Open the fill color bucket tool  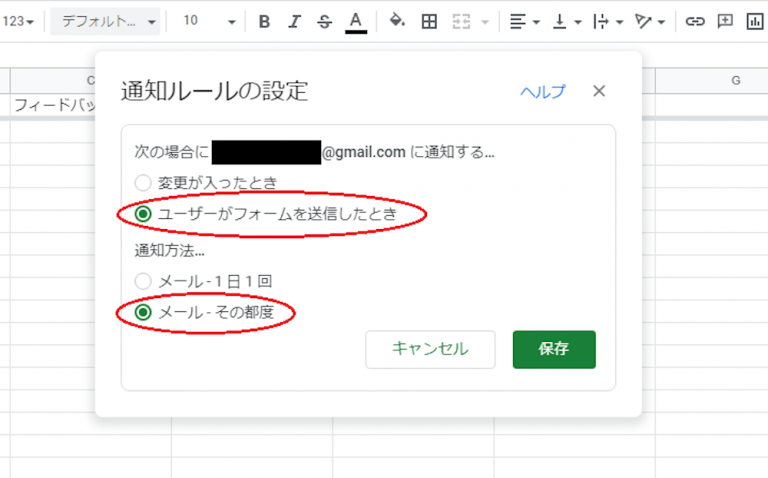[396, 21]
